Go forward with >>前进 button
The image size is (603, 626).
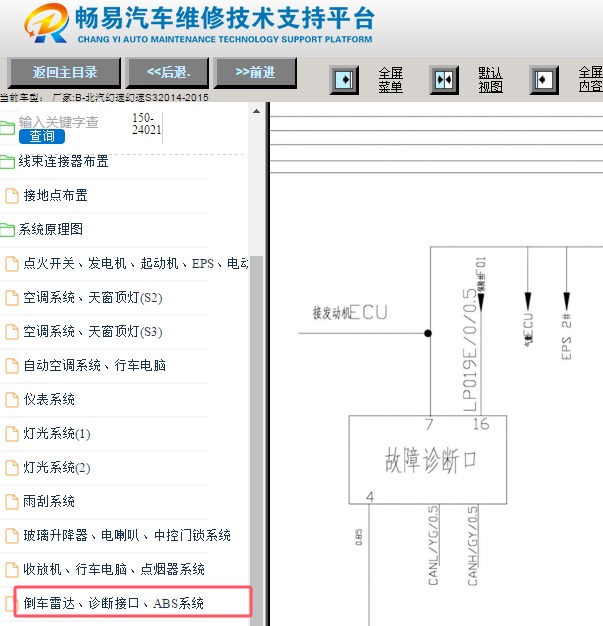[x=256, y=72]
